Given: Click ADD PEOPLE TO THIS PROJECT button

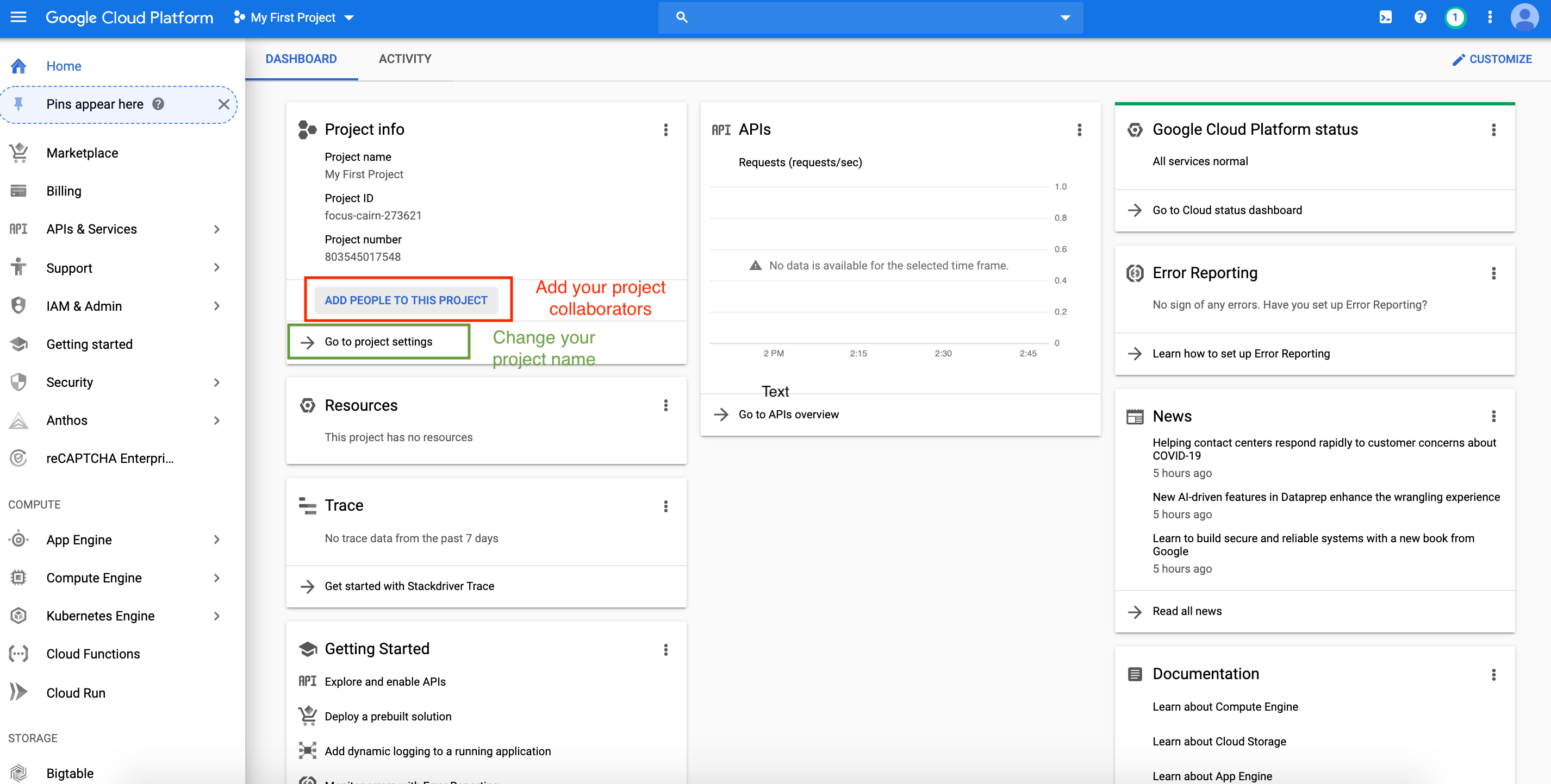Looking at the screenshot, I should [x=406, y=300].
